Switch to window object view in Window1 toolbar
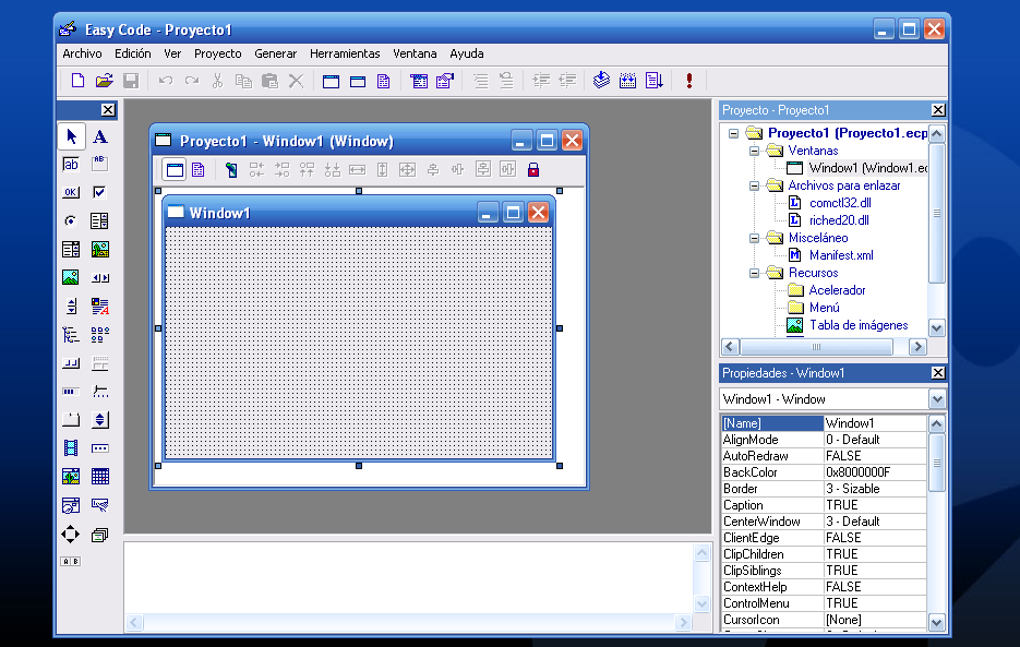The height and width of the screenshot is (647, 1020). tap(174, 170)
